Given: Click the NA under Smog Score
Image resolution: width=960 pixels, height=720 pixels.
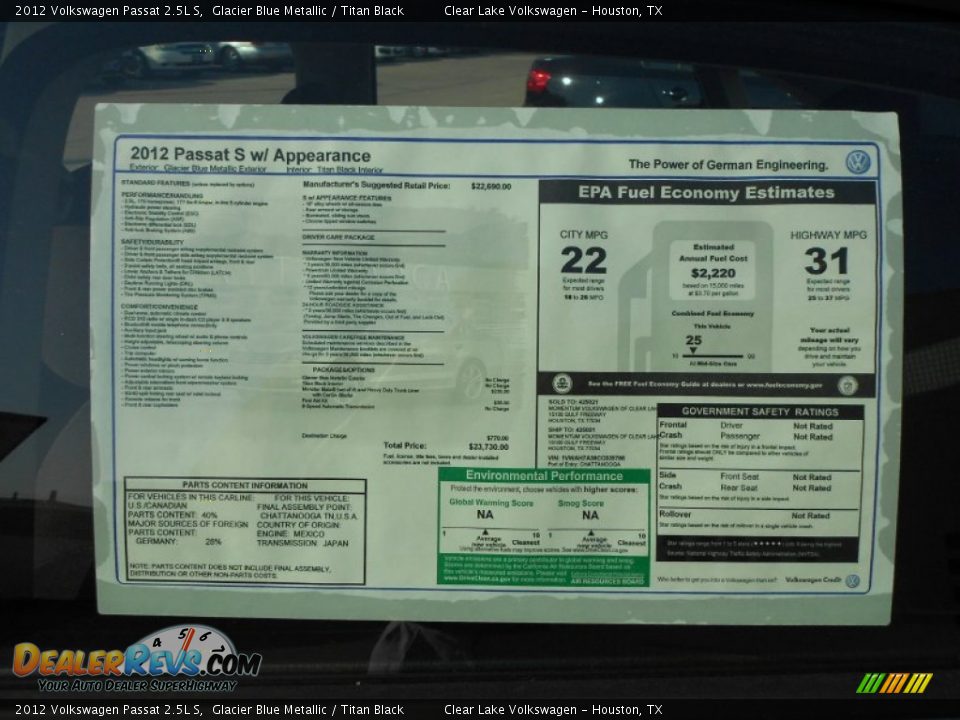Looking at the screenshot, I should coord(590,516).
